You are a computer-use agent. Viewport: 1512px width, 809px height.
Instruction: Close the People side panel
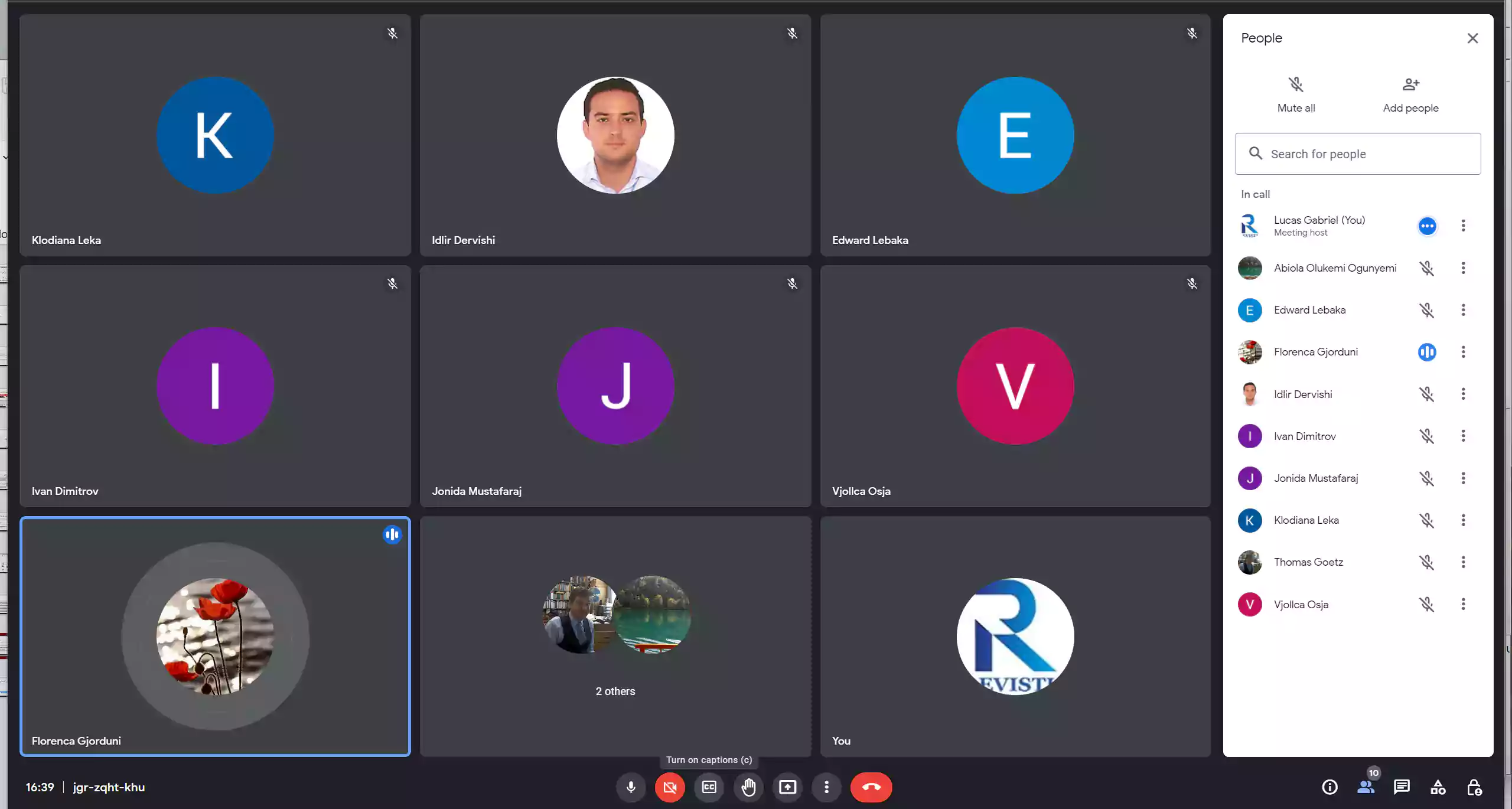(x=1472, y=38)
